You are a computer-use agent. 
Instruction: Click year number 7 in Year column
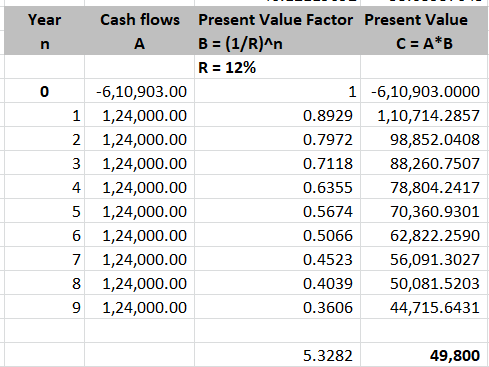(x=44, y=259)
